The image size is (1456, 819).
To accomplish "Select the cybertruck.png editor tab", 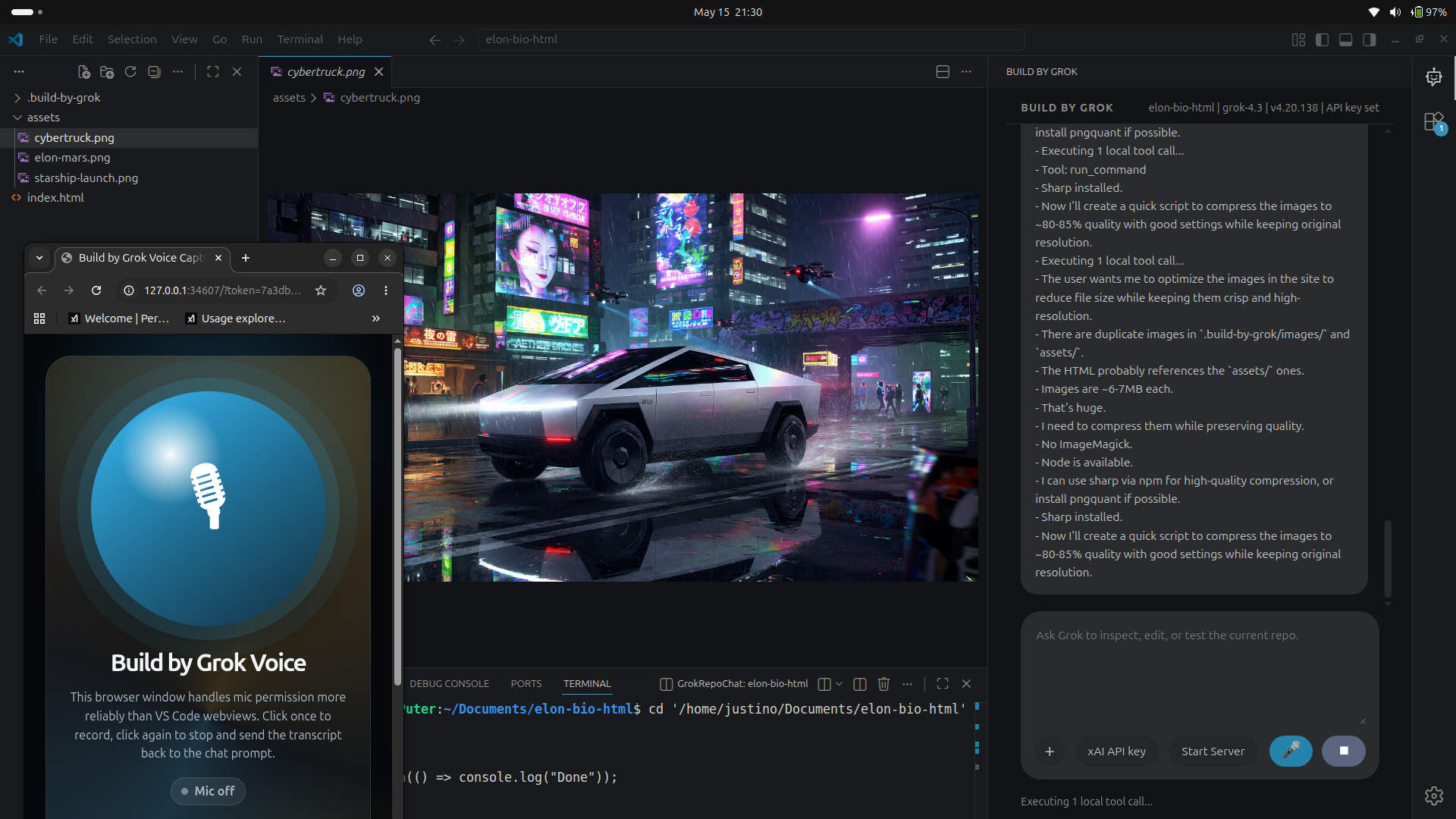I will click(325, 71).
